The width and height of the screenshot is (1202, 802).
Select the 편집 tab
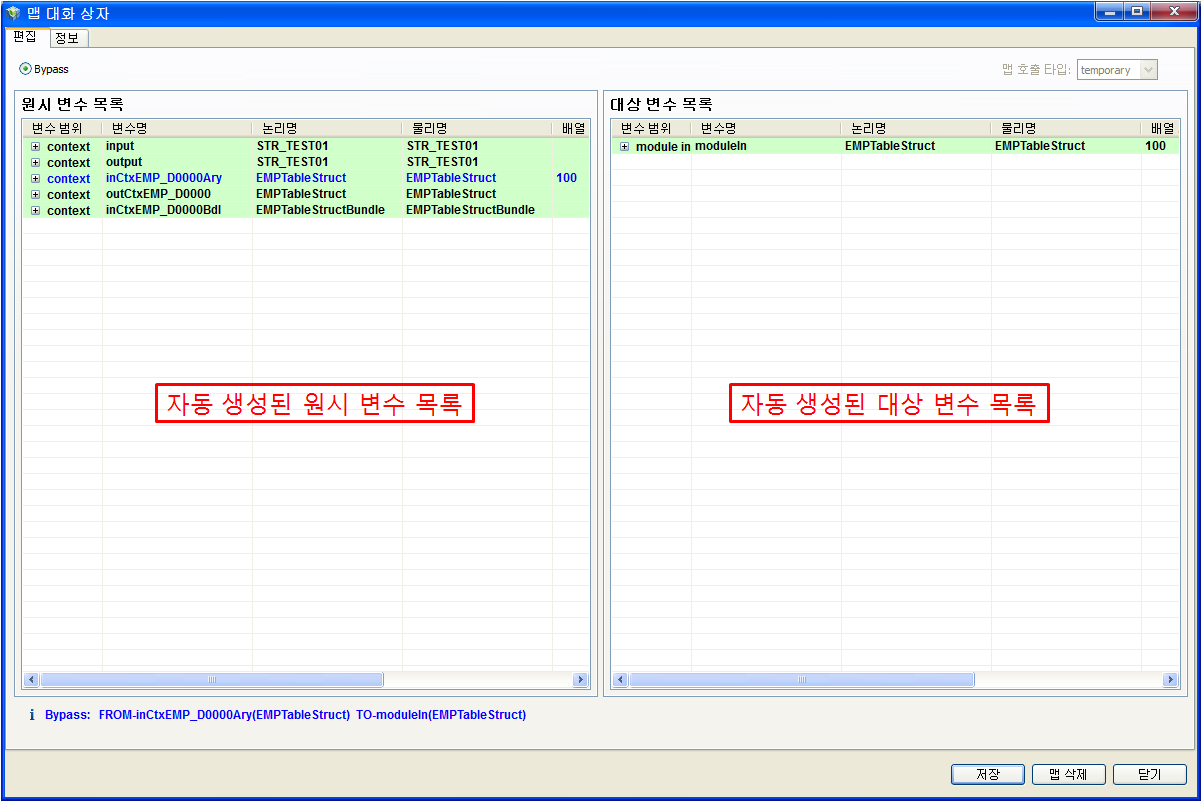pyautogui.click(x=27, y=37)
